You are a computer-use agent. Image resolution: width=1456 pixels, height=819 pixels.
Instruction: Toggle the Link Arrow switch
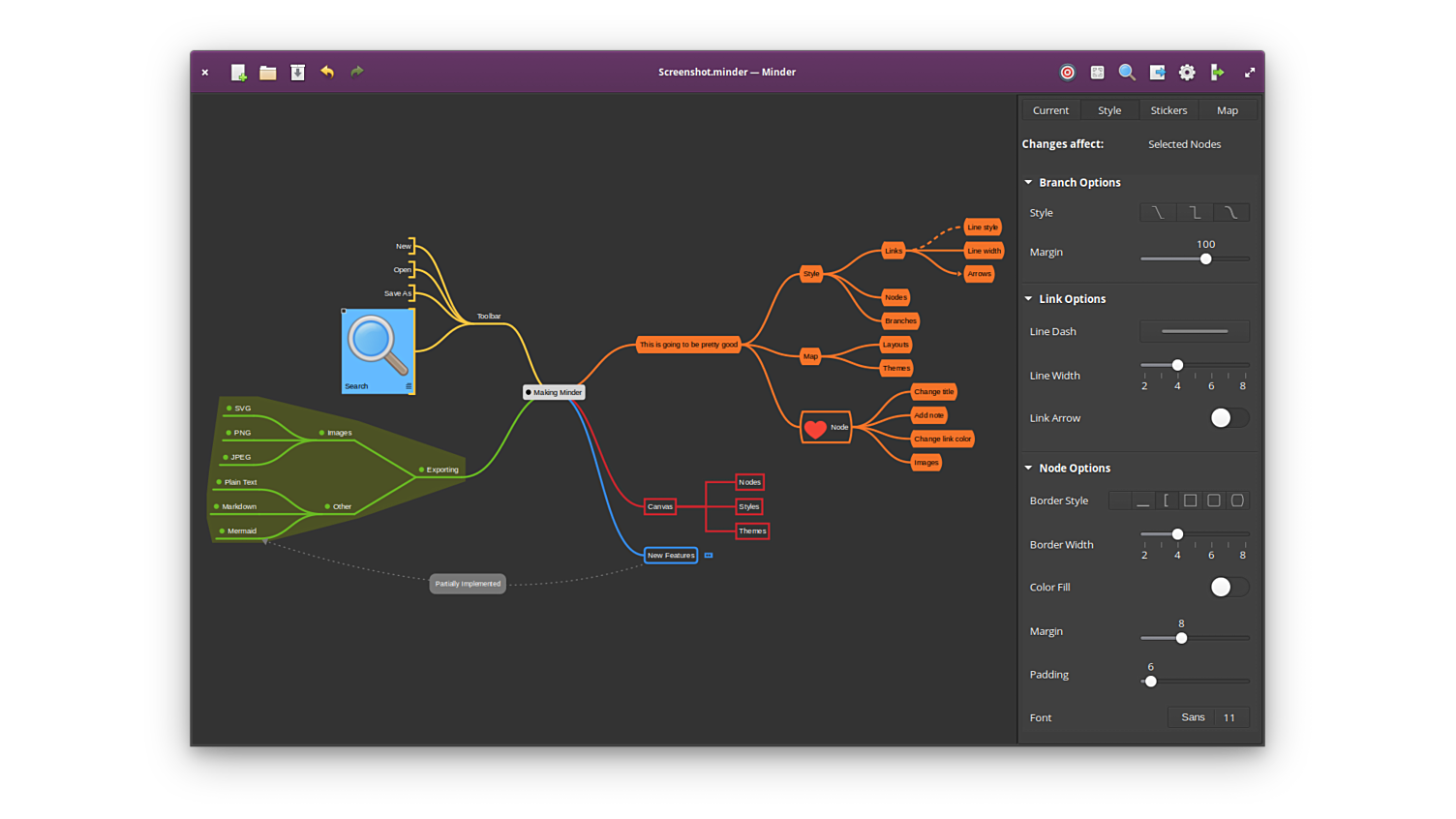click(1228, 418)
